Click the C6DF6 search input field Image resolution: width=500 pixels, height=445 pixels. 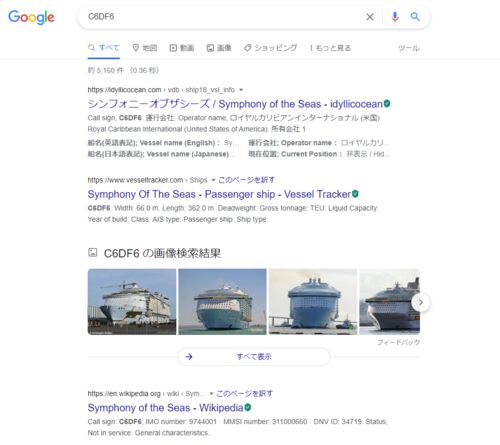[x=220, y=17]
